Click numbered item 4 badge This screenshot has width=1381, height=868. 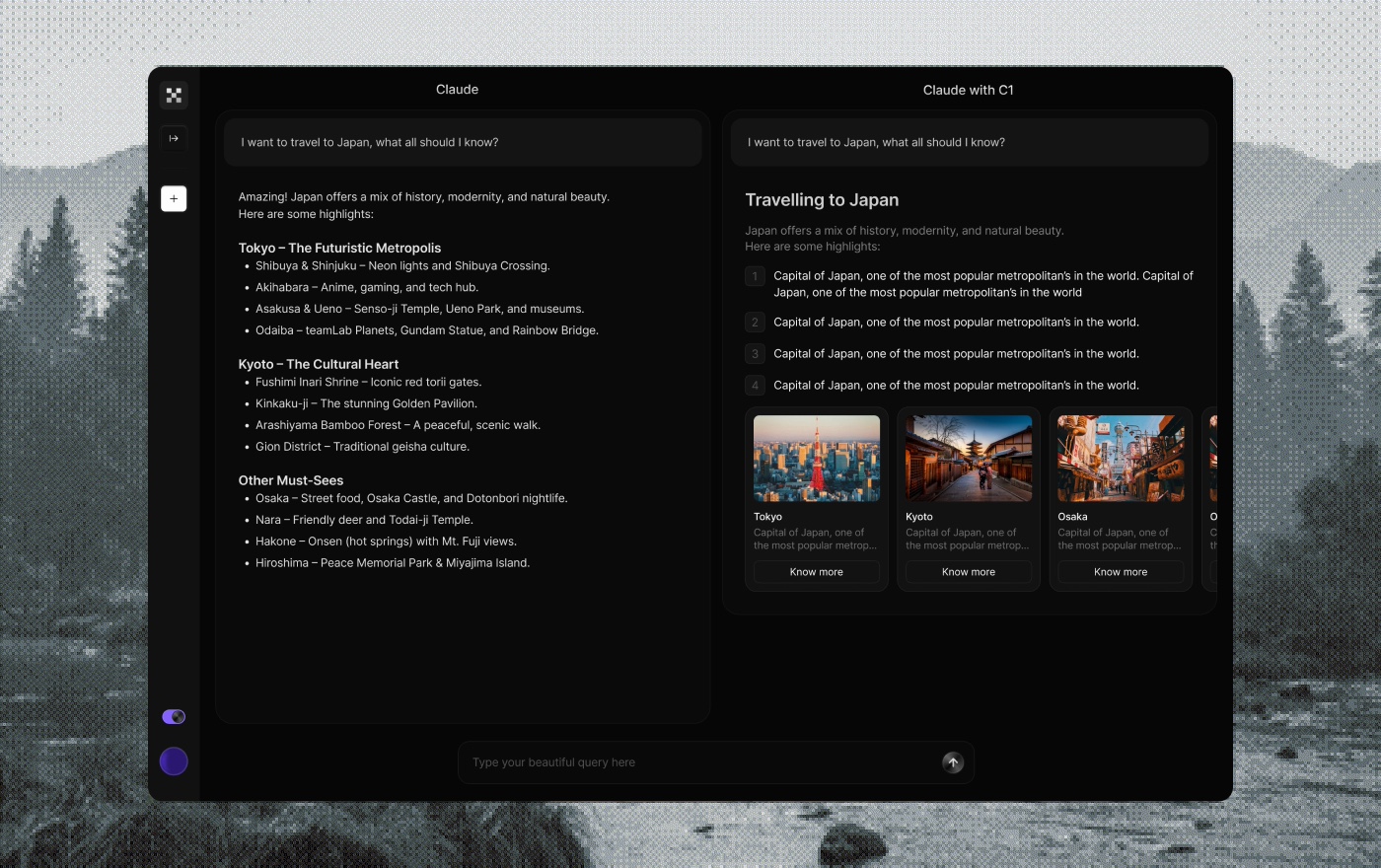coord(755,385)
